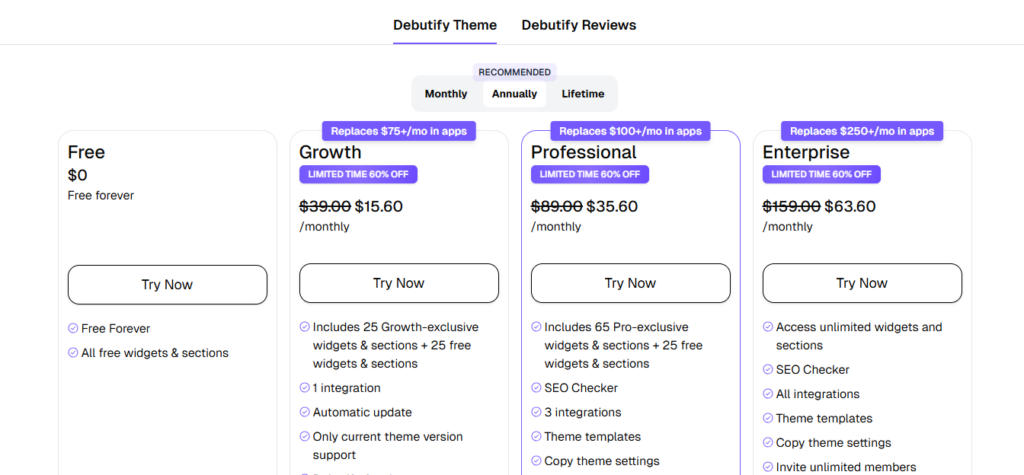Click Try Now under Free plan
The height and width of the screenshot is (475, 1024).
click(x=167, y=285)
